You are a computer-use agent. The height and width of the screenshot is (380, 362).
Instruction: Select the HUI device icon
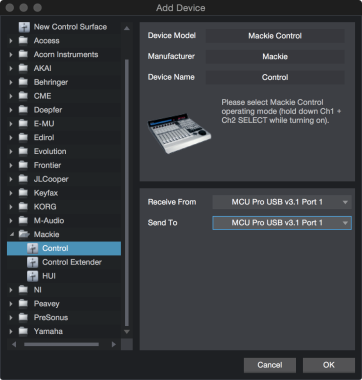click(32, 276)
